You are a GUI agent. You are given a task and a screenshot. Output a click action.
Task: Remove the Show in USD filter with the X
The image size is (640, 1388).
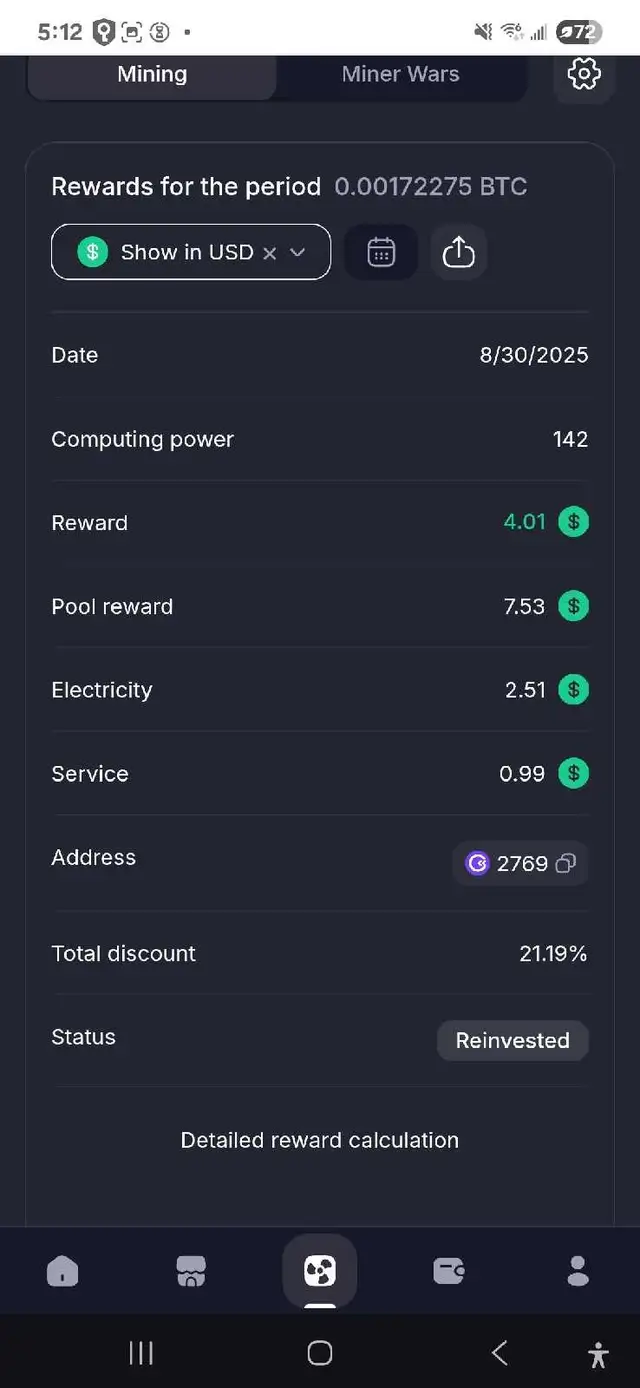[x=269, y=253]
